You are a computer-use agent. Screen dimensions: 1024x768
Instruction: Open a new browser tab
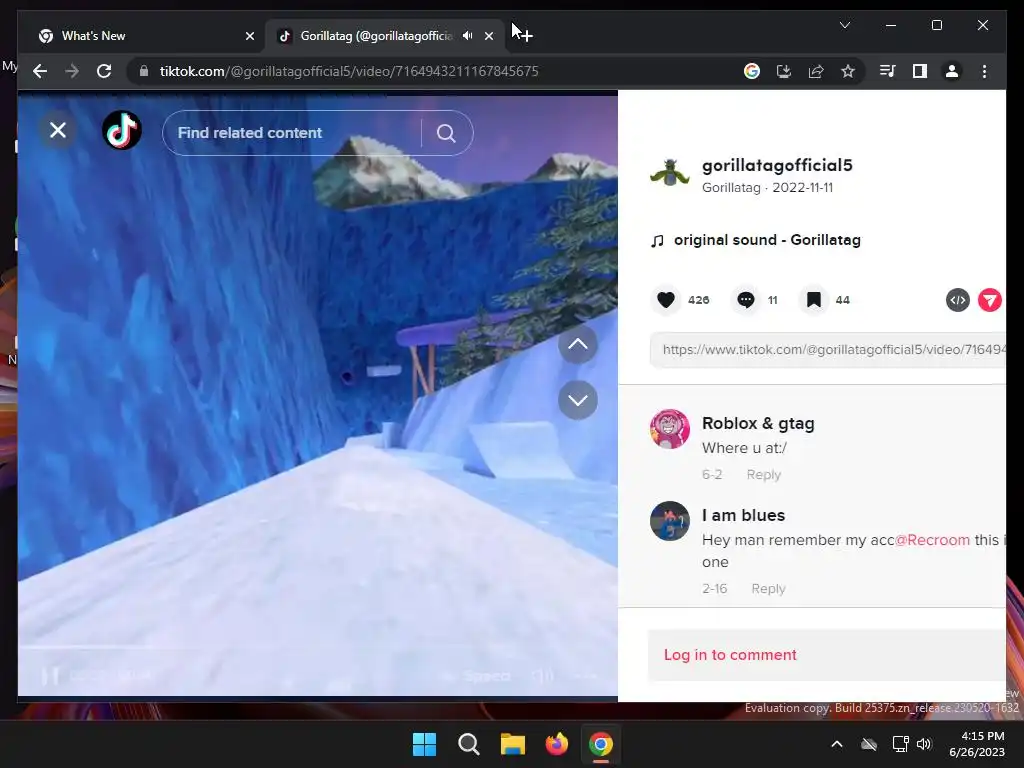[x=526, y=36]
